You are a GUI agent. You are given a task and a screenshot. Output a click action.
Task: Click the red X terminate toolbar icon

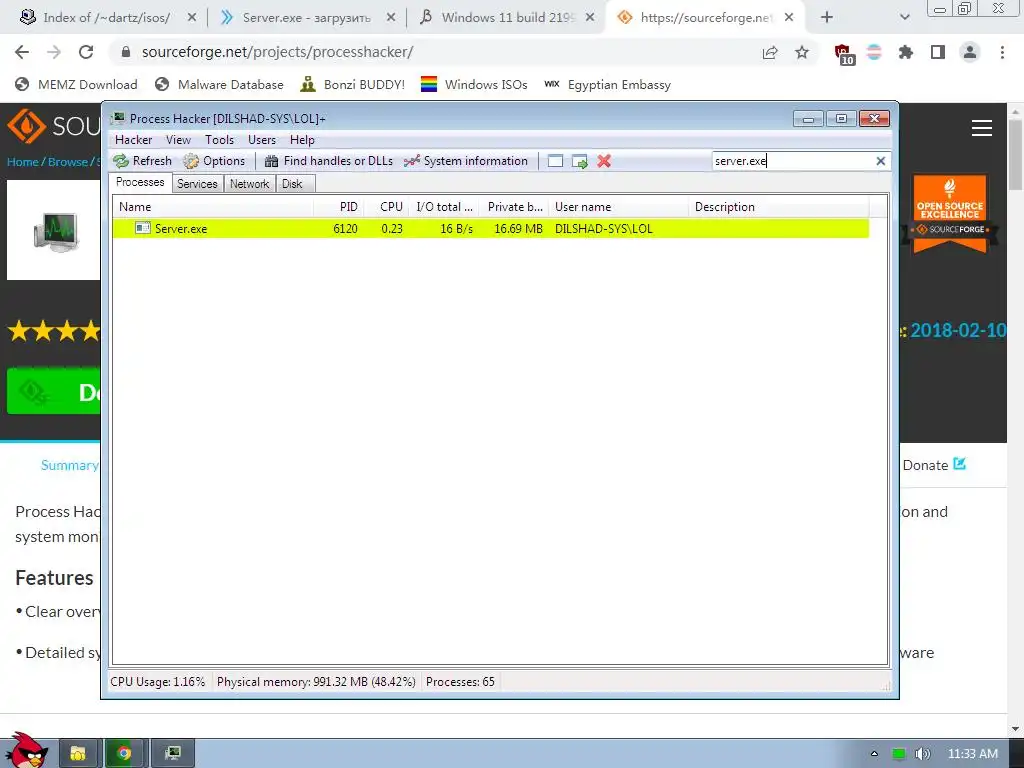(x=604, y=161)
